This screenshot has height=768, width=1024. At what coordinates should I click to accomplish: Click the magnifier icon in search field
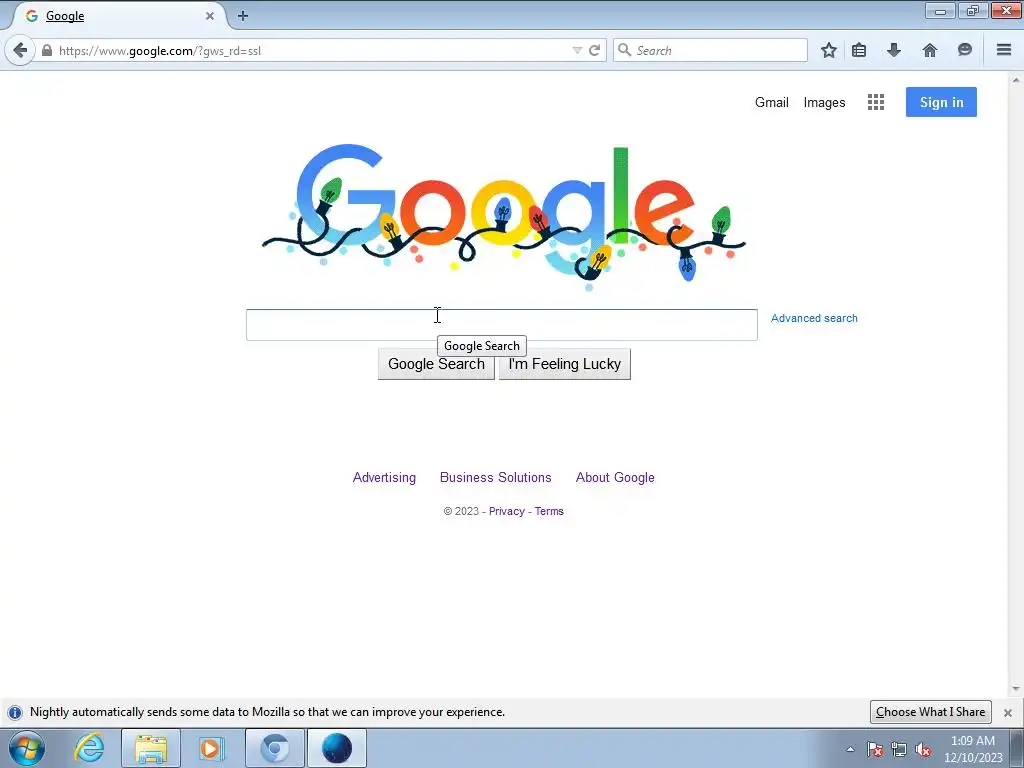click(624, 50)
